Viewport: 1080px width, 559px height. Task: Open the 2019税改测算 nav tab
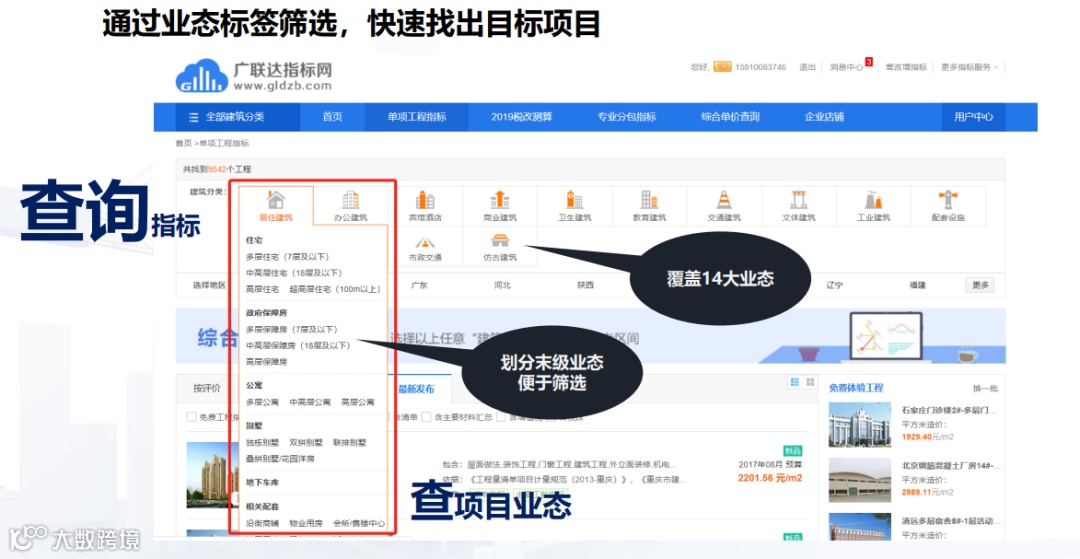(x=521, y=117)
